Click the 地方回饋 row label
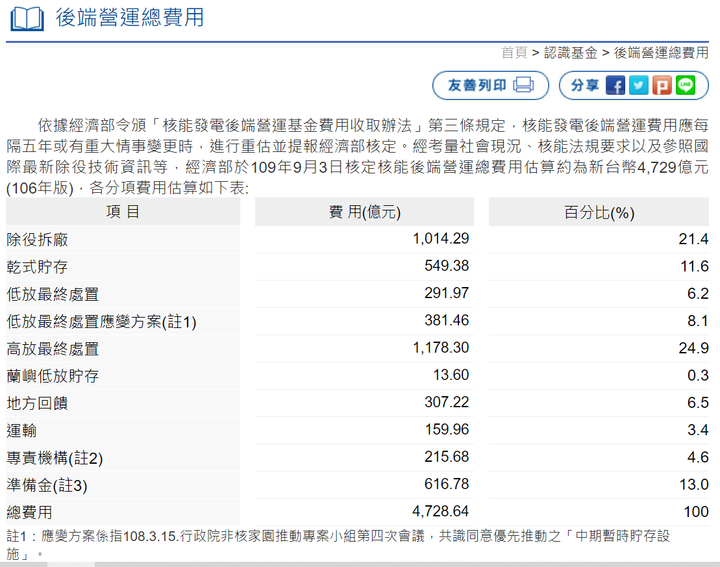 [x=37, y=404]
